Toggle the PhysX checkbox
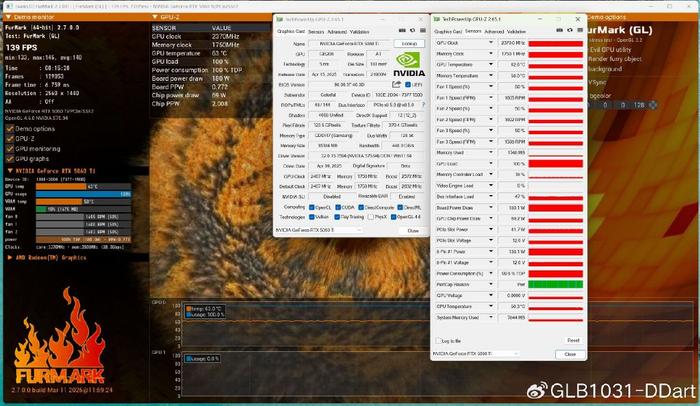 tap(371, 217)
